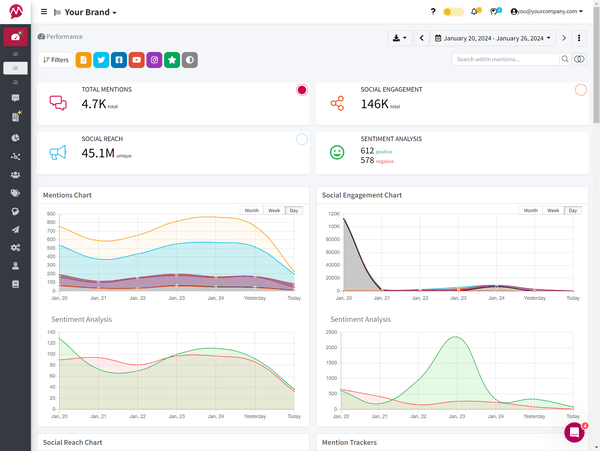Image resolution: width=600 pixels, height=451 pixels.
Task: Open the people group sidebar icon
Action: coord(15,175)
